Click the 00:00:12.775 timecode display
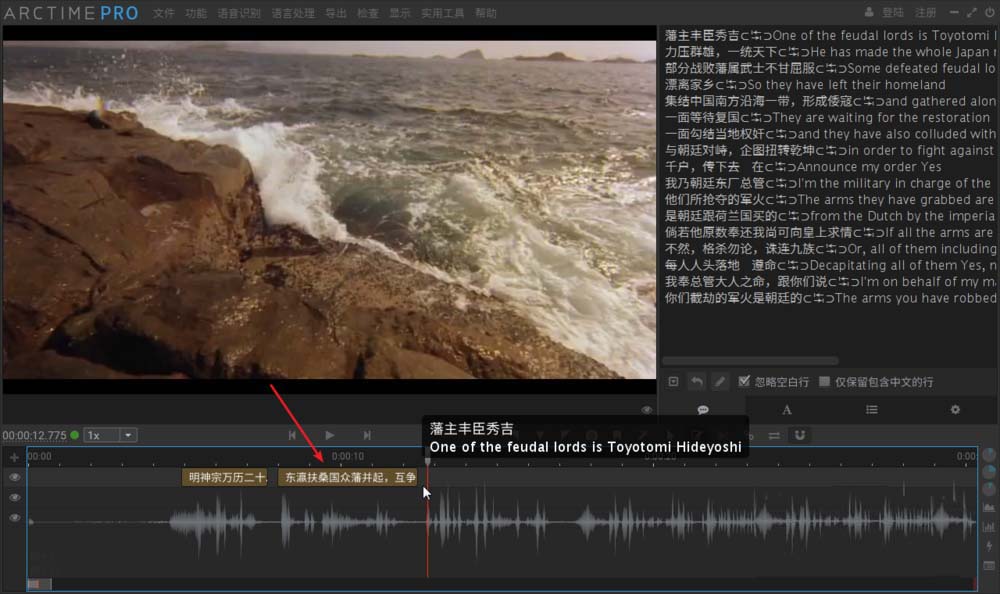The width and height of the screenshot is (1000, 594). (34, 435)
